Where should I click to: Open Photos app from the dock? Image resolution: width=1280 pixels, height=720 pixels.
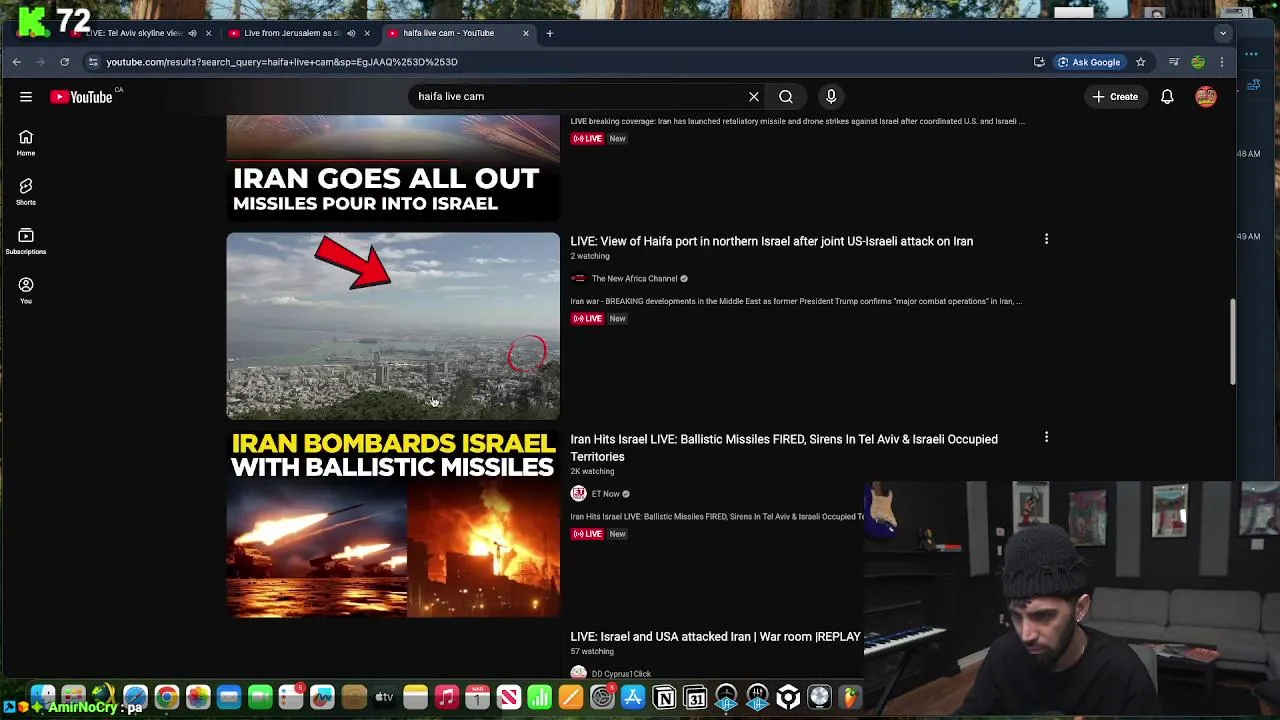(x=198, y=697)
